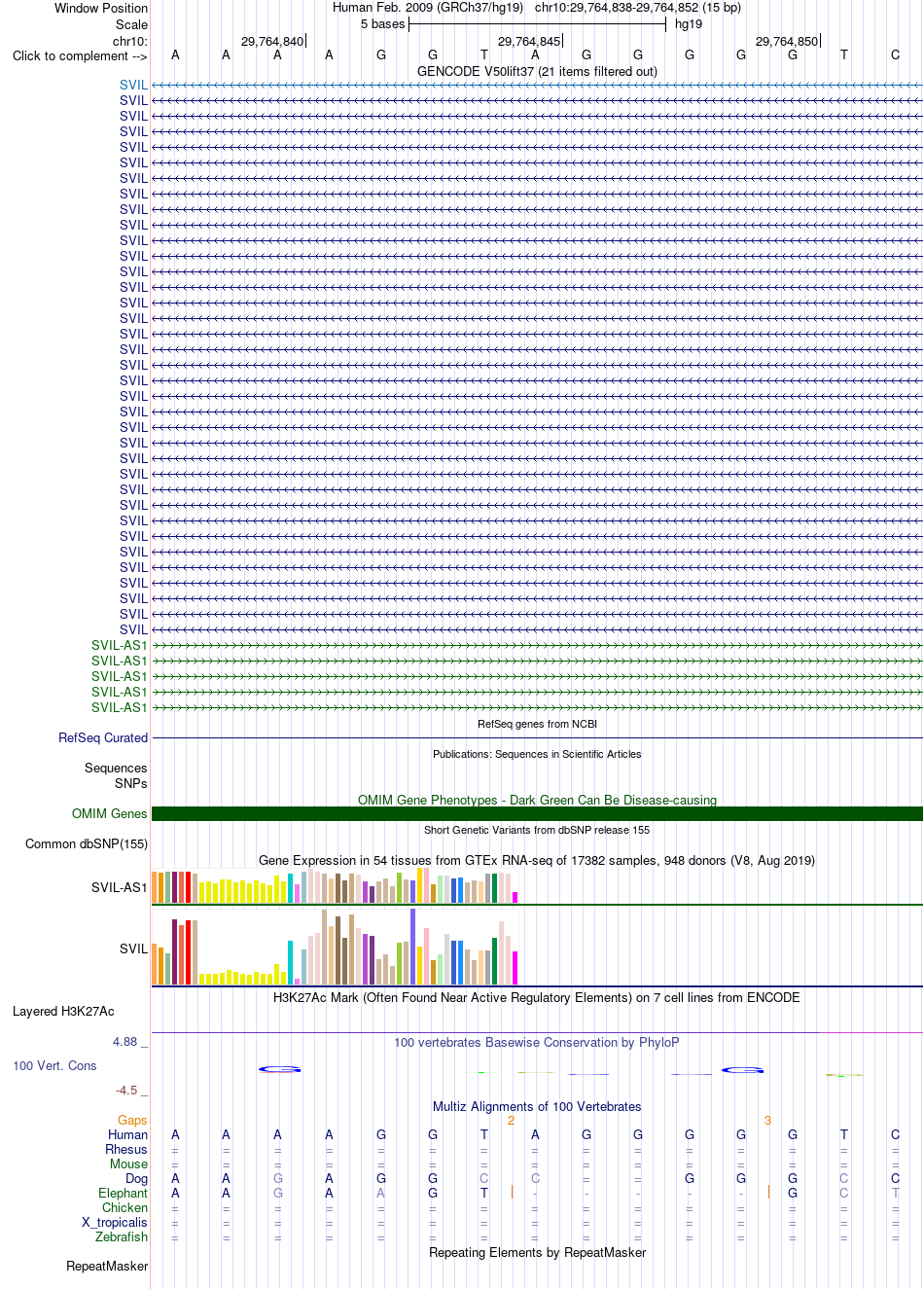The height and width of the screenshot is (1289, 924).
Task: Click base C in the complement sequence row
Action: (895, 54)
